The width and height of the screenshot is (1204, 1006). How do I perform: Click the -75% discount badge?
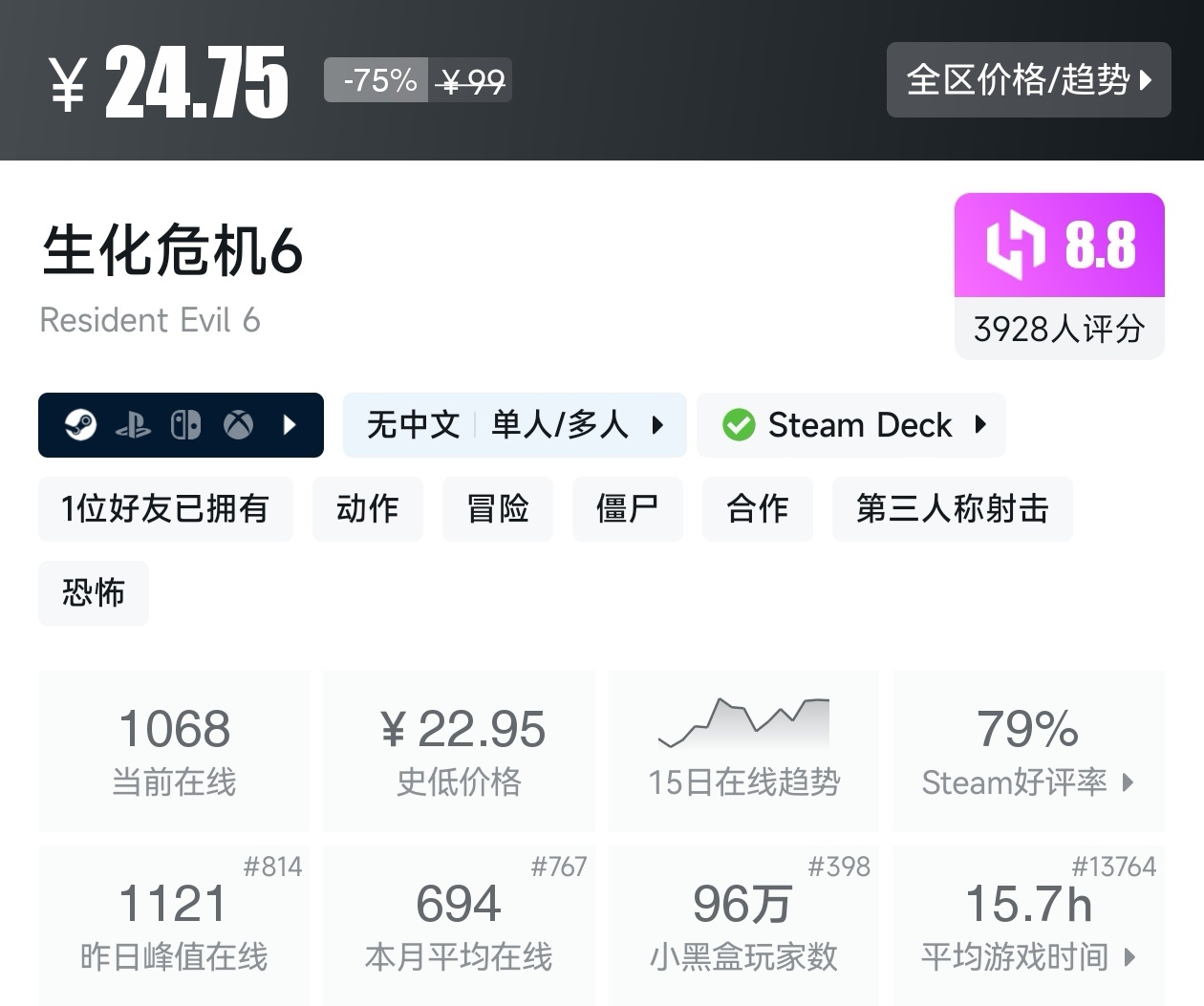pyautogui.click(x=376, y=80)
